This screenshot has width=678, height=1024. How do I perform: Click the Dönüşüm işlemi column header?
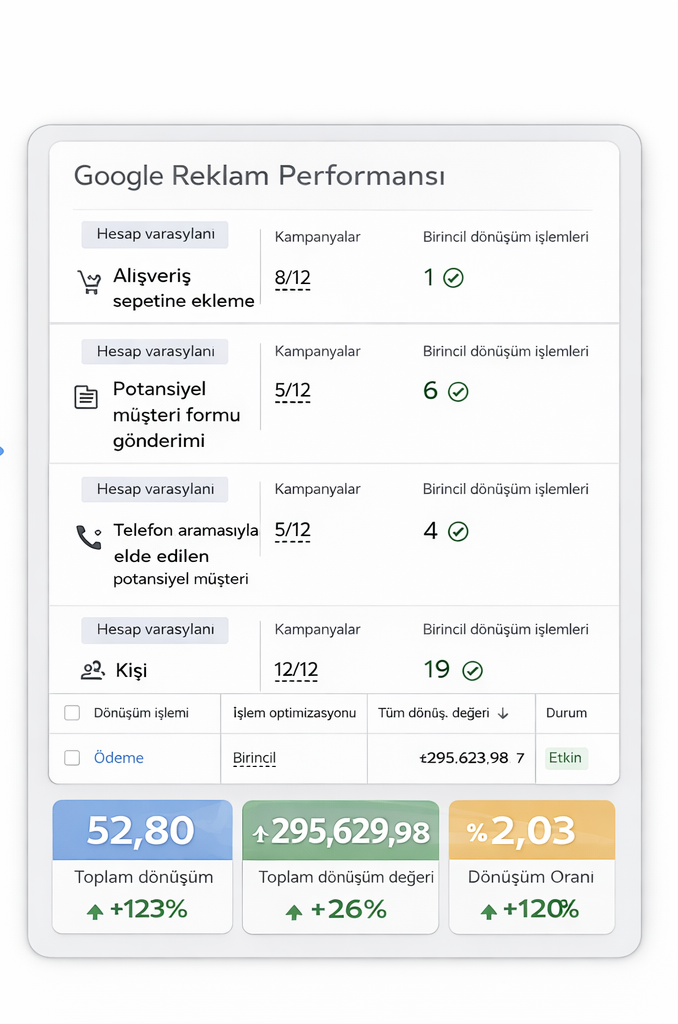pos(141,713)
